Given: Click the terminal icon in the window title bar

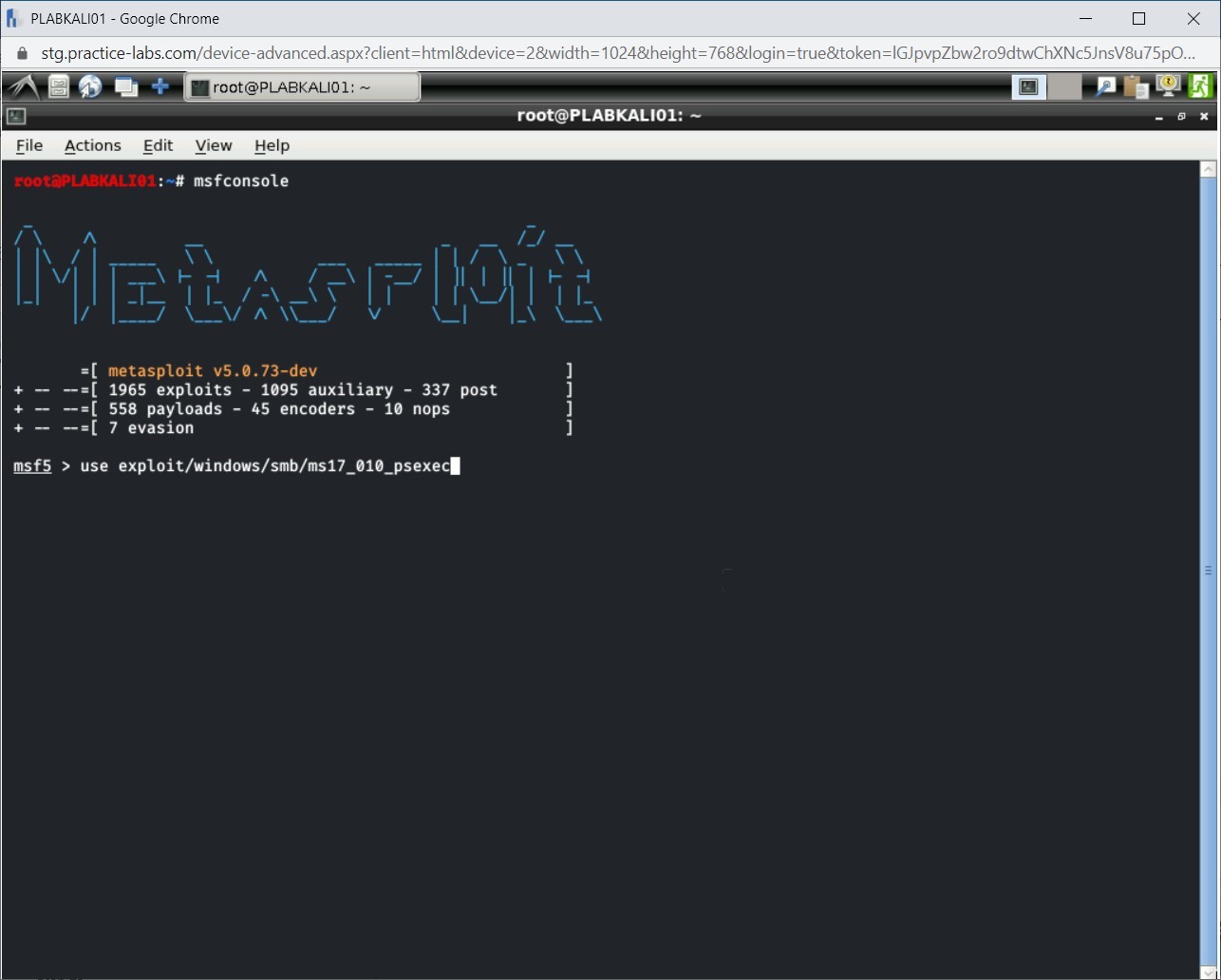Looking at the screenshot, I should tap(15, 116).
